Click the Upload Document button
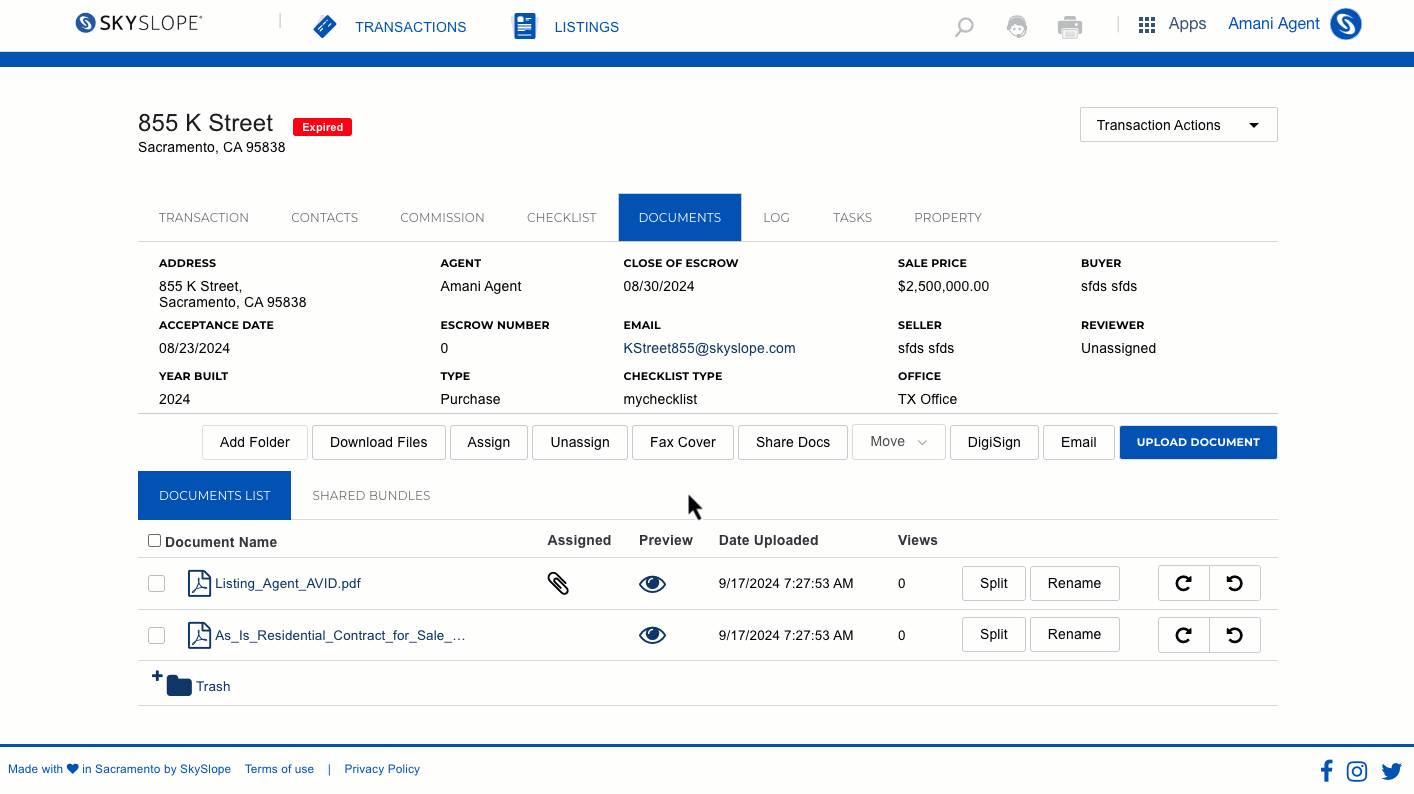The width and height of the screenshot is (1414, 794). [1198, 442]
